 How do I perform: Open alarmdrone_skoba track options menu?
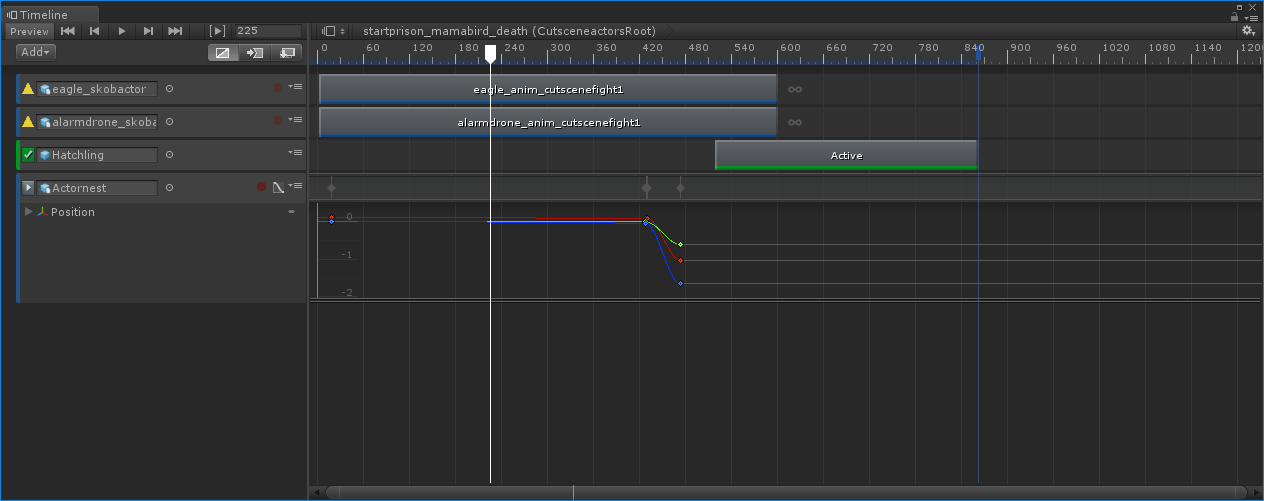(295, 121)
